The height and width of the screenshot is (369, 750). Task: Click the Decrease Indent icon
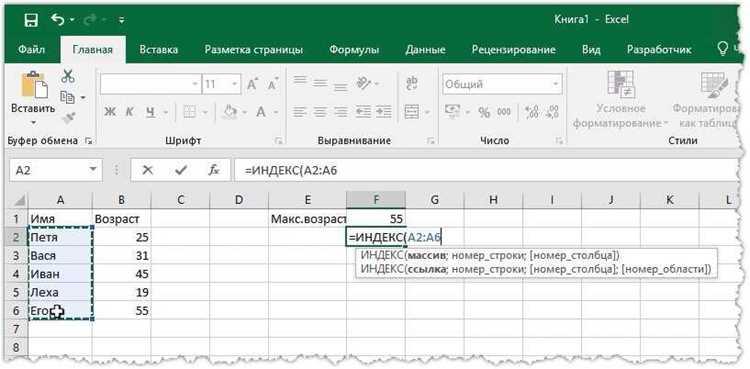pyautogui.click(x=364, y=112)
